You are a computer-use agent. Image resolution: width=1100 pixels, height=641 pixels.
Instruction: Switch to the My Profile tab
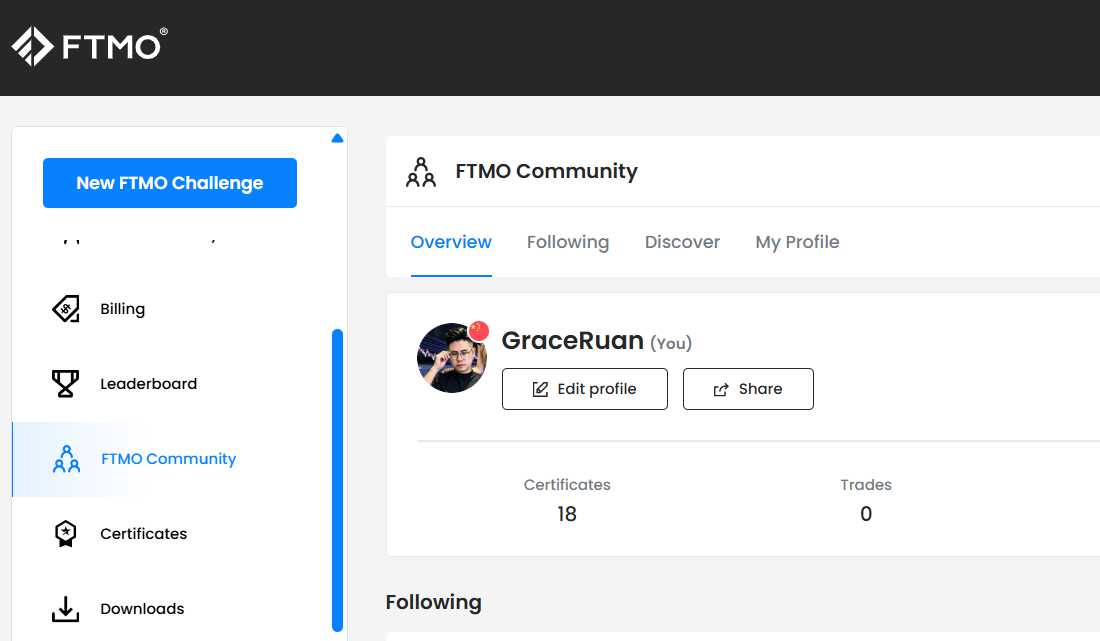pyautogui.click(x=797, y=242)
